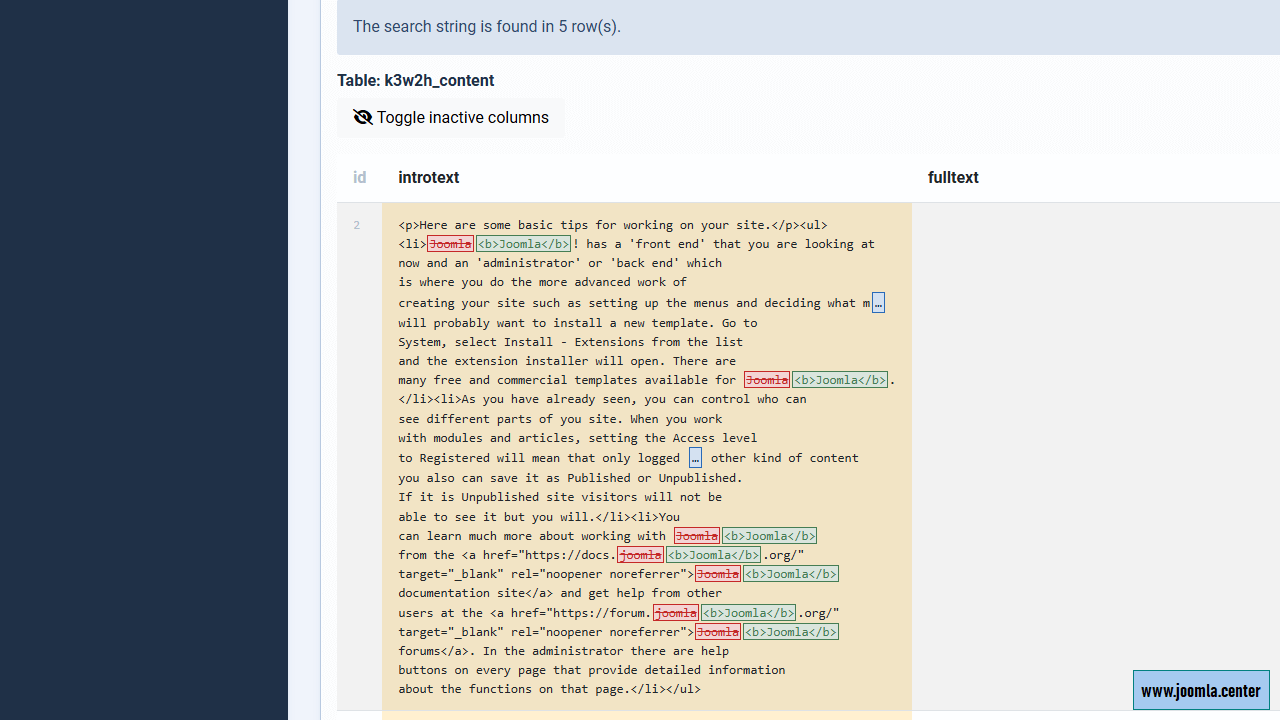Select the introtext column header
Viewport: 1280px width, 720px height.
[429, 178]
